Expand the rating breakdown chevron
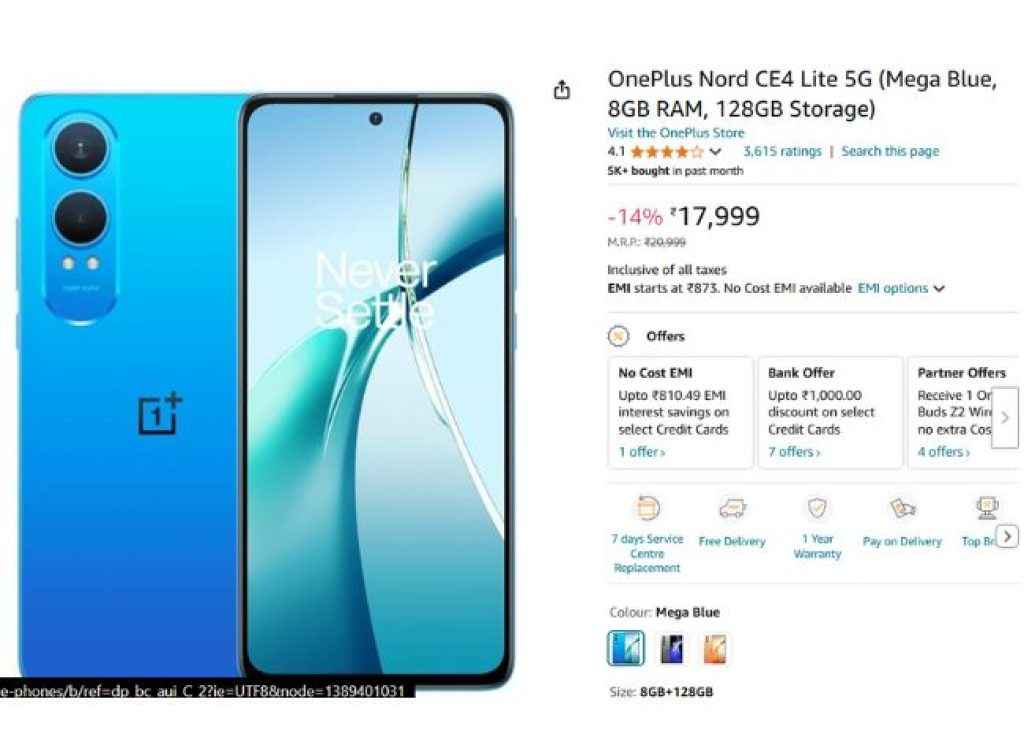1024x756 pixels. coord(715,152)
